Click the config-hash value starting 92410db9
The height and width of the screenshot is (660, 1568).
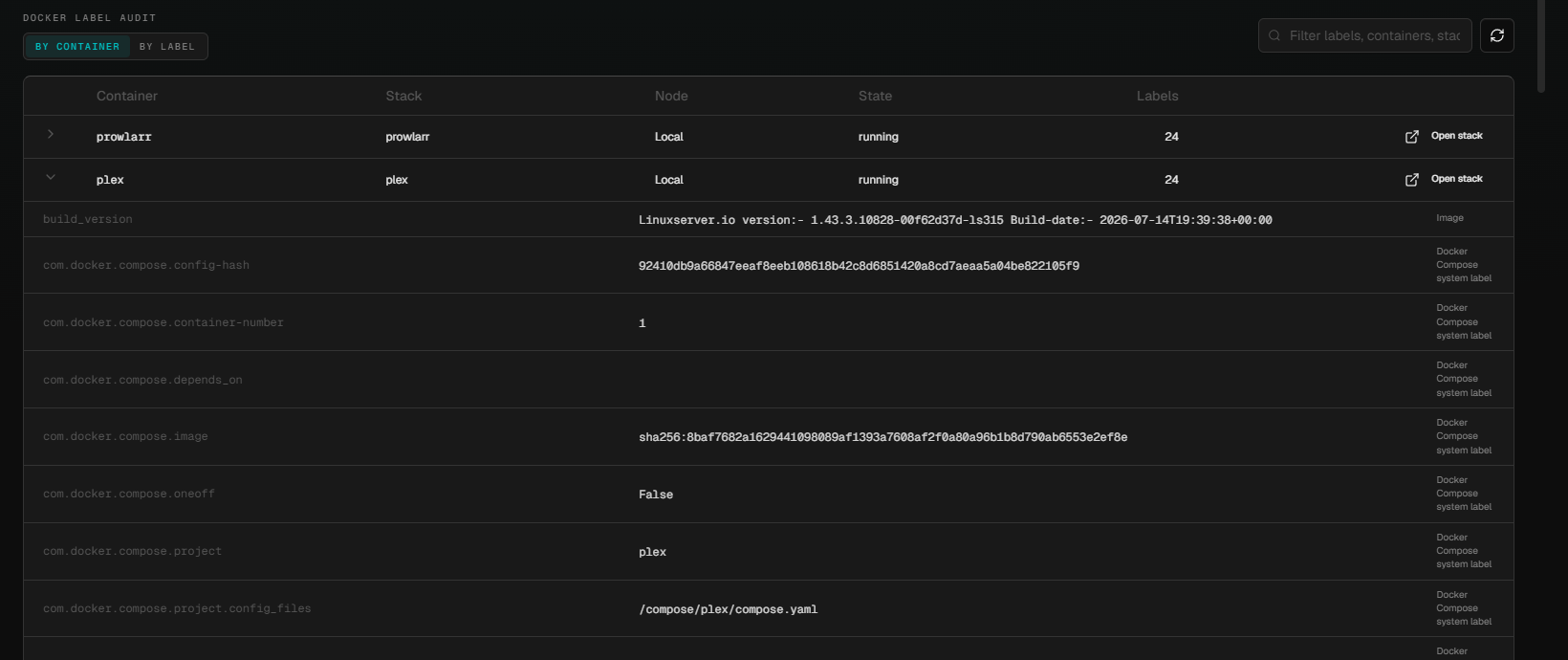859,266
